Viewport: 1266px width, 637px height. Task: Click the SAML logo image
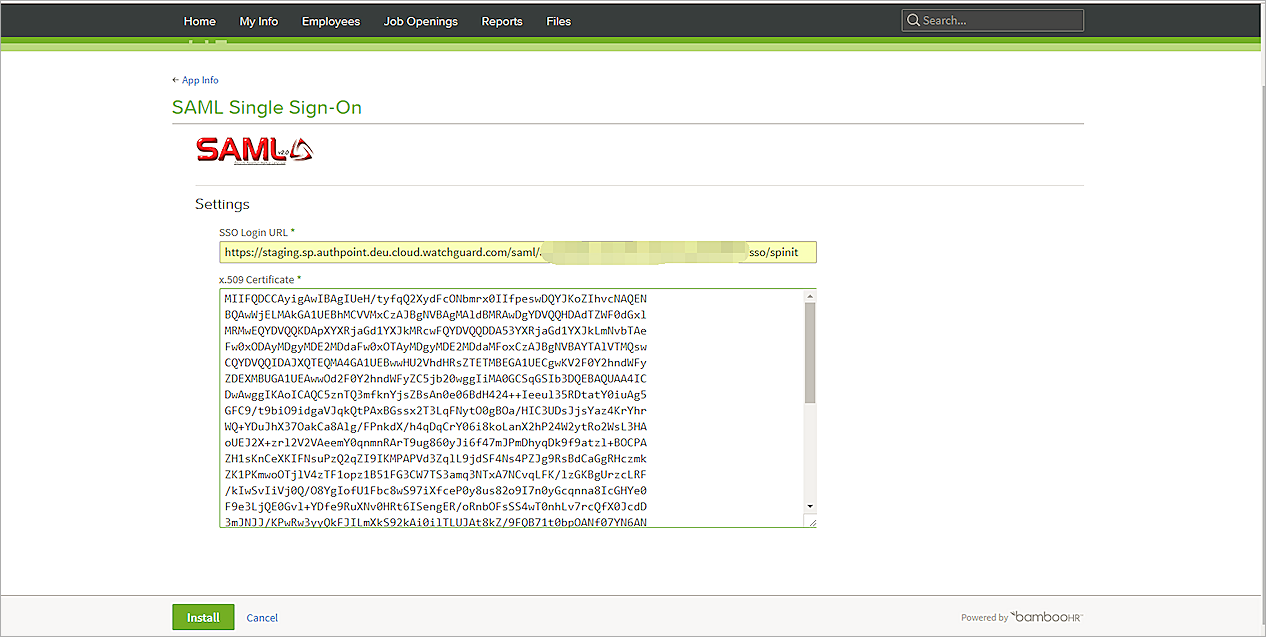coord(255,150)
